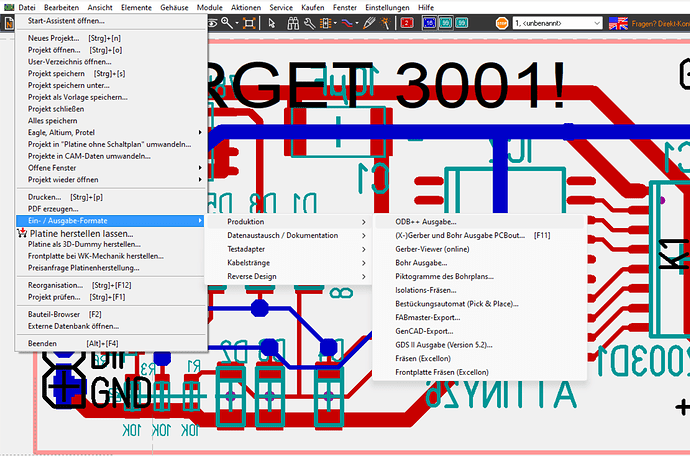Viewport: 690px width, 456px height.
Task: Open the Hilfe menu
Action: point(426,7)
